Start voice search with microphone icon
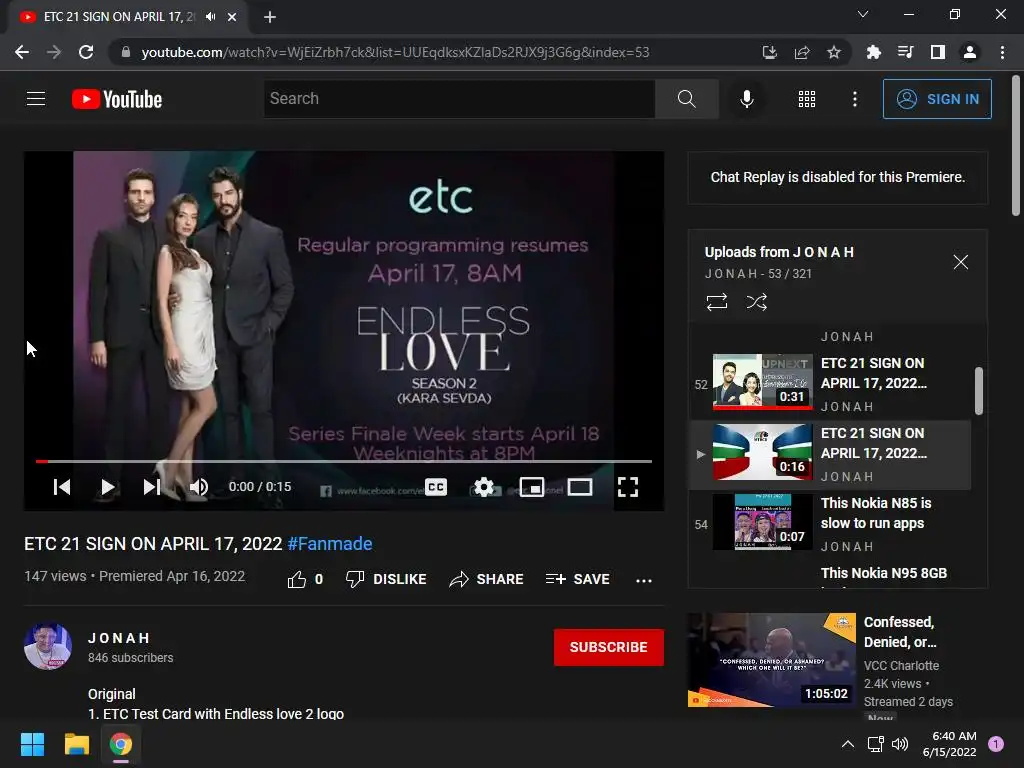This screenshot has width=1024, height=768. tap(746, 99)
